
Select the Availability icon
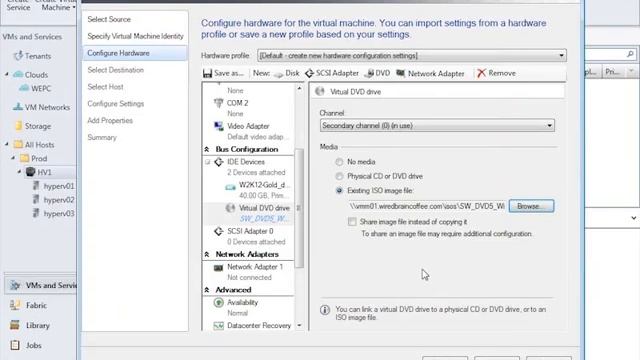pyautogui.click(x=218, y=302)
